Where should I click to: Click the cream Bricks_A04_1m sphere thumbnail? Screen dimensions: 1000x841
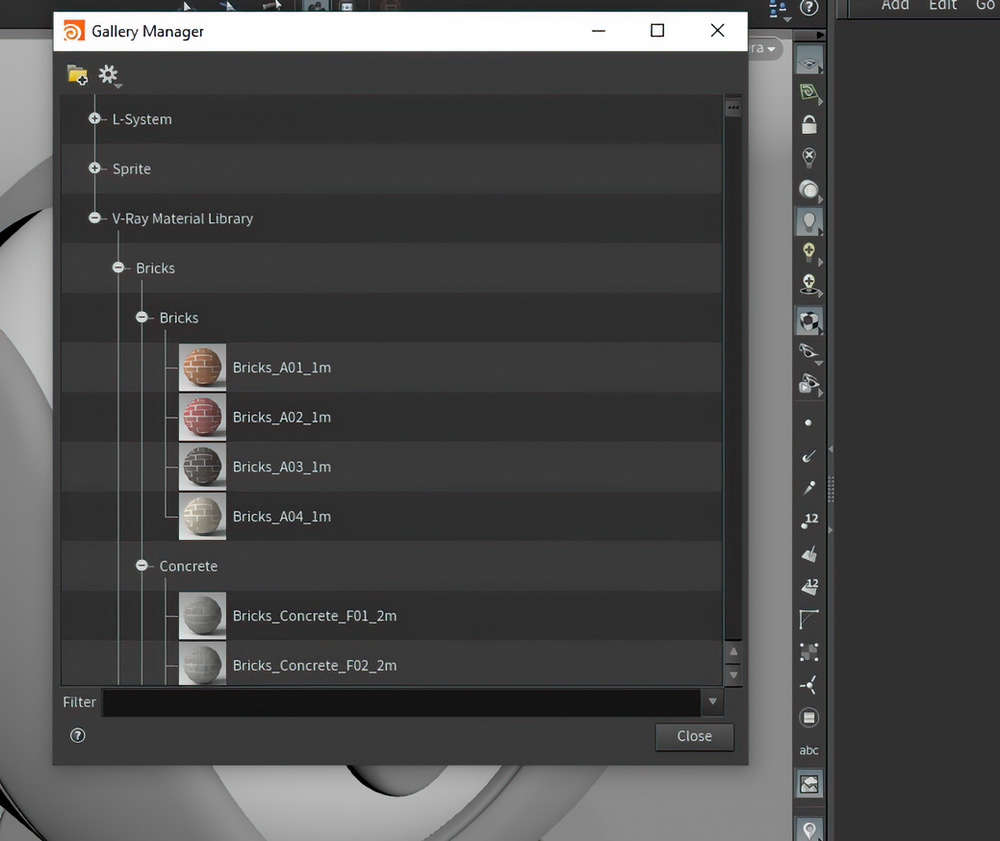coord(202,516)
